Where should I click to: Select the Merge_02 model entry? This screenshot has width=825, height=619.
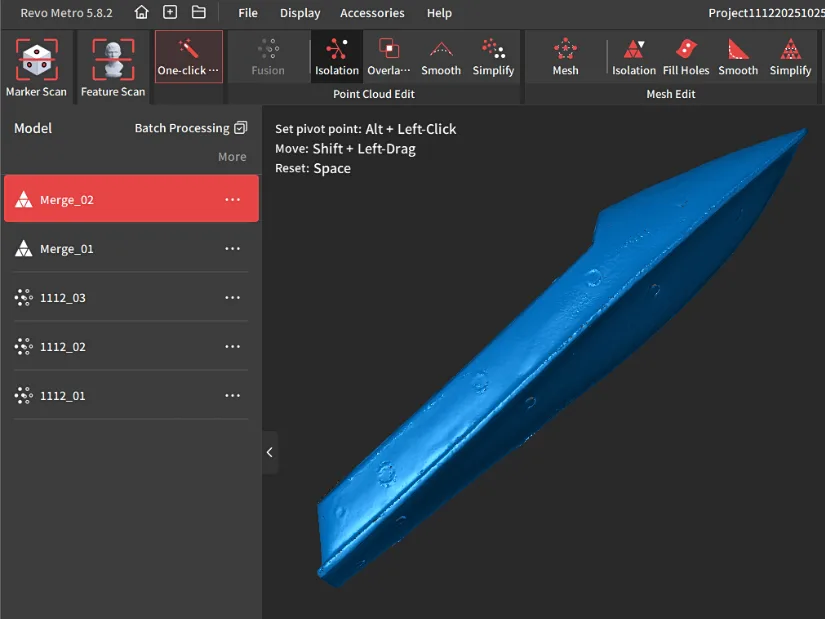[x=120, y=198]
